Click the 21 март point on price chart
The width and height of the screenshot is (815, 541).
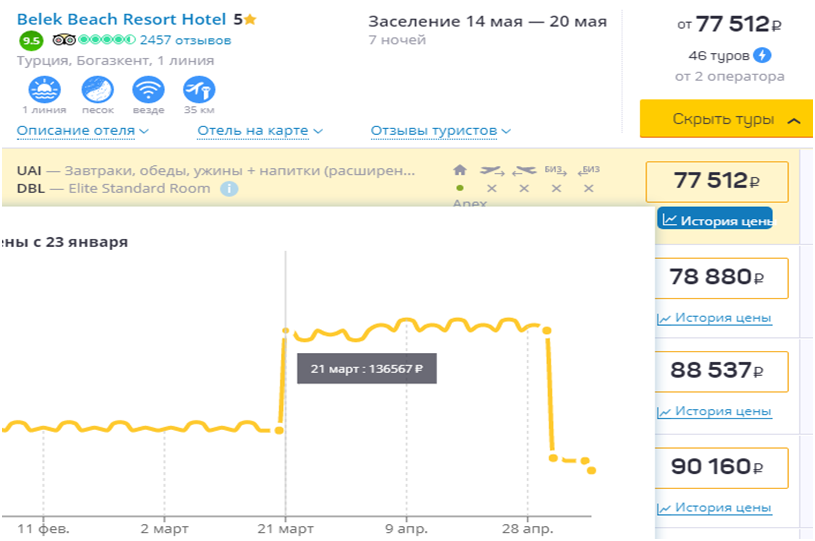[286, 330]
